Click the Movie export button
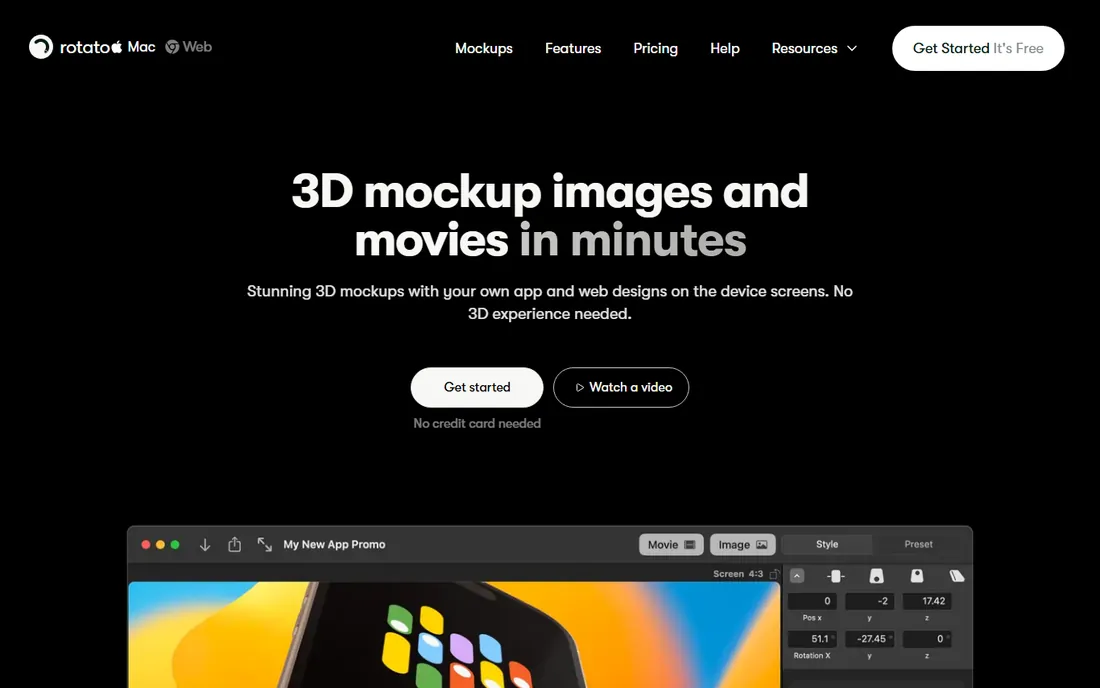 (671, 545)
